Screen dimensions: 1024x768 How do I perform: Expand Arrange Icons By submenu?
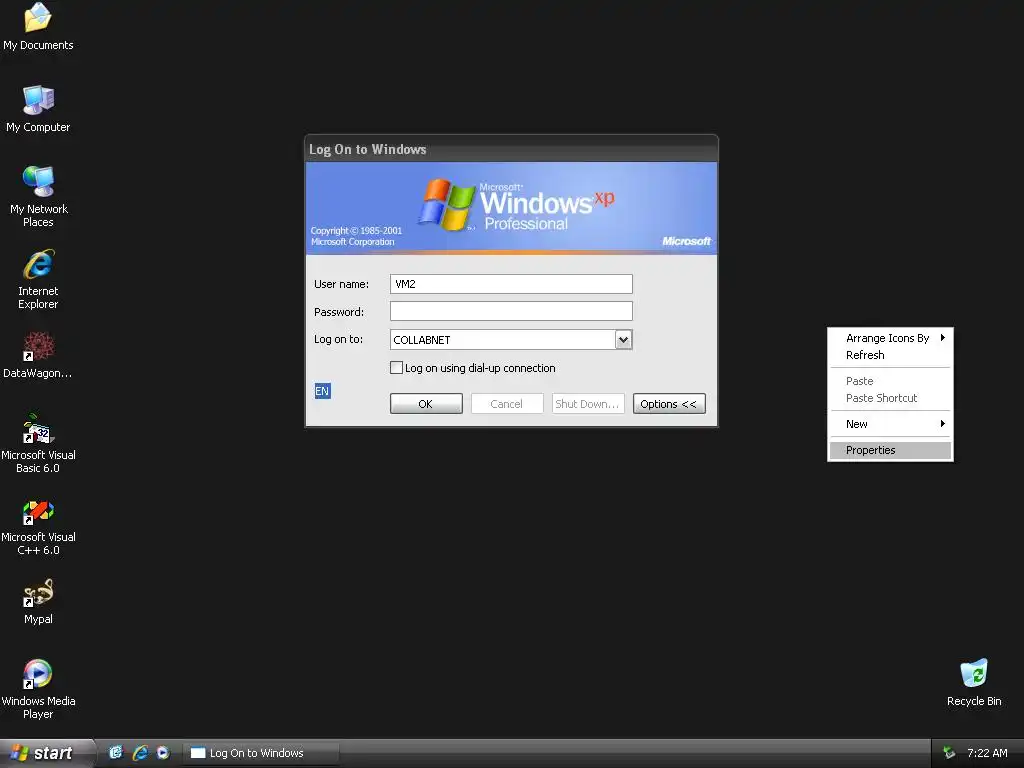(890, 338)
